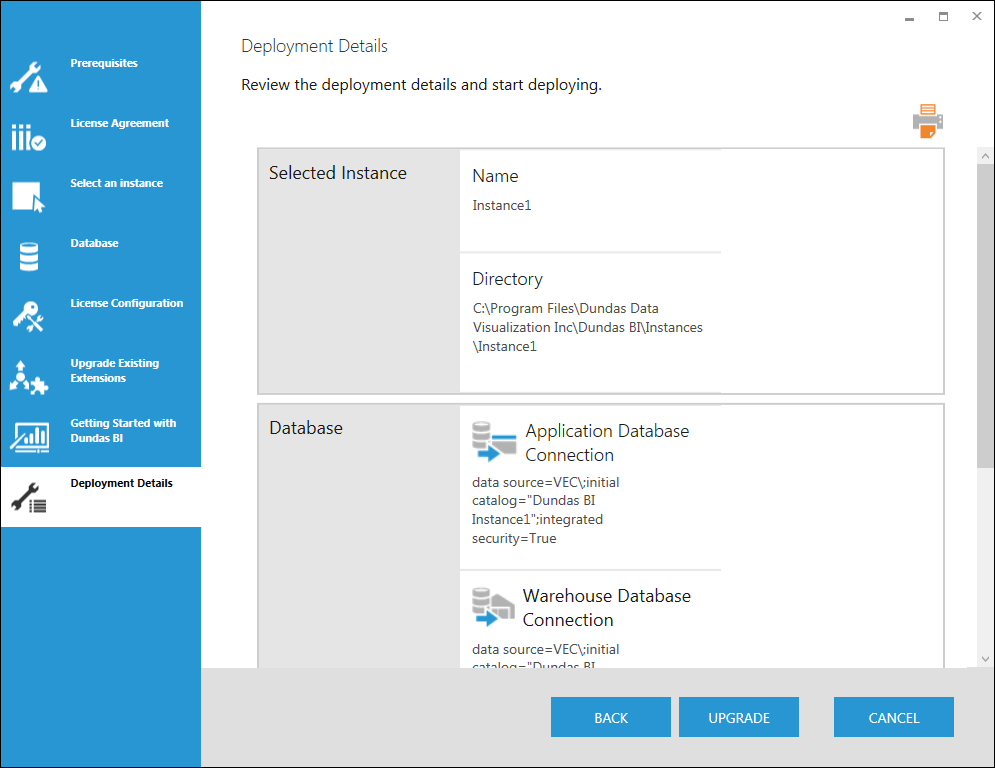Maximize the installer window

[x=944, y=17]
